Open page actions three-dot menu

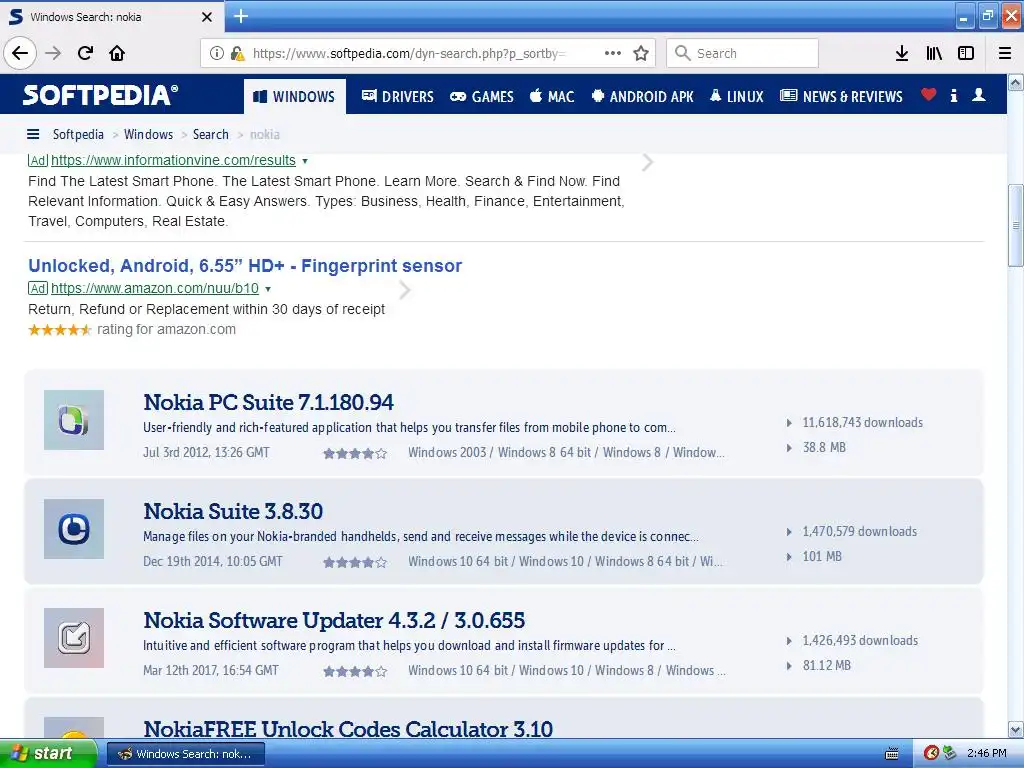613,53
